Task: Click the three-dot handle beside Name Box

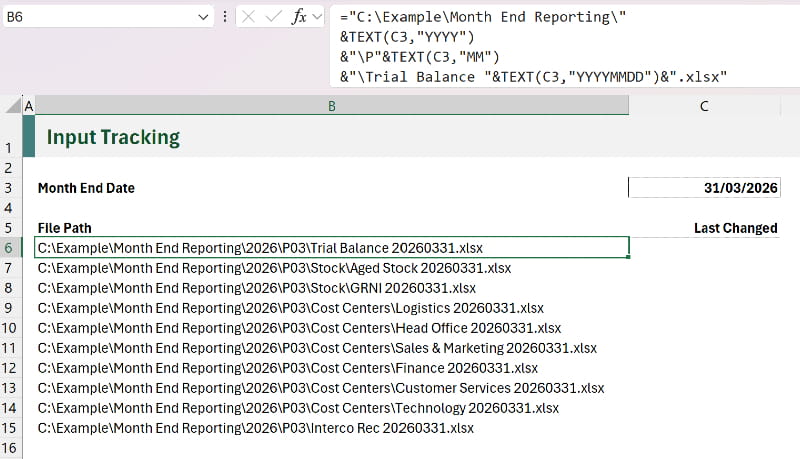Action: coord(225,17)
